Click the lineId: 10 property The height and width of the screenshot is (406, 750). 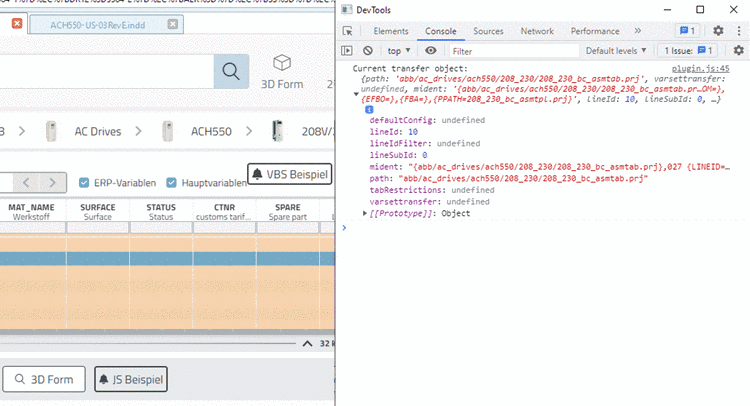coord(393,132)
